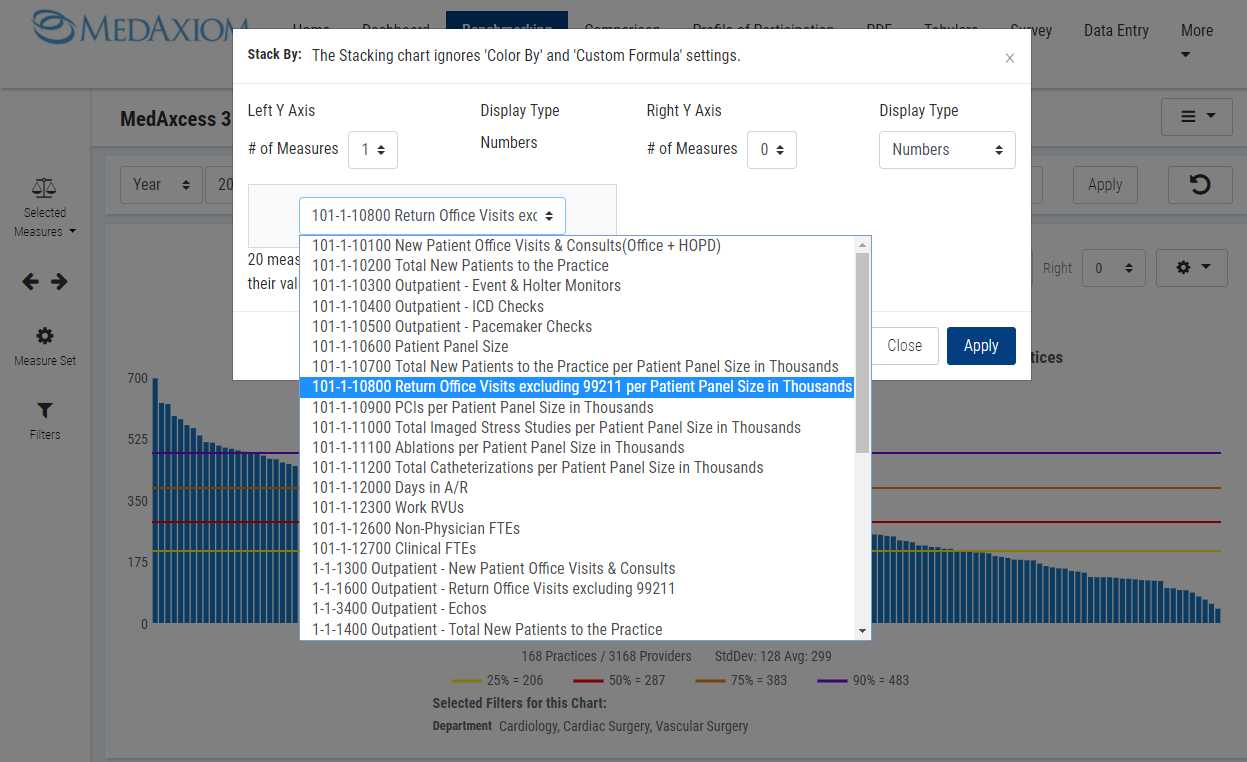Select 101-1-10600 Patient Panel Size option
This screenshot has width=1247, height=762.
coord(410,346)
